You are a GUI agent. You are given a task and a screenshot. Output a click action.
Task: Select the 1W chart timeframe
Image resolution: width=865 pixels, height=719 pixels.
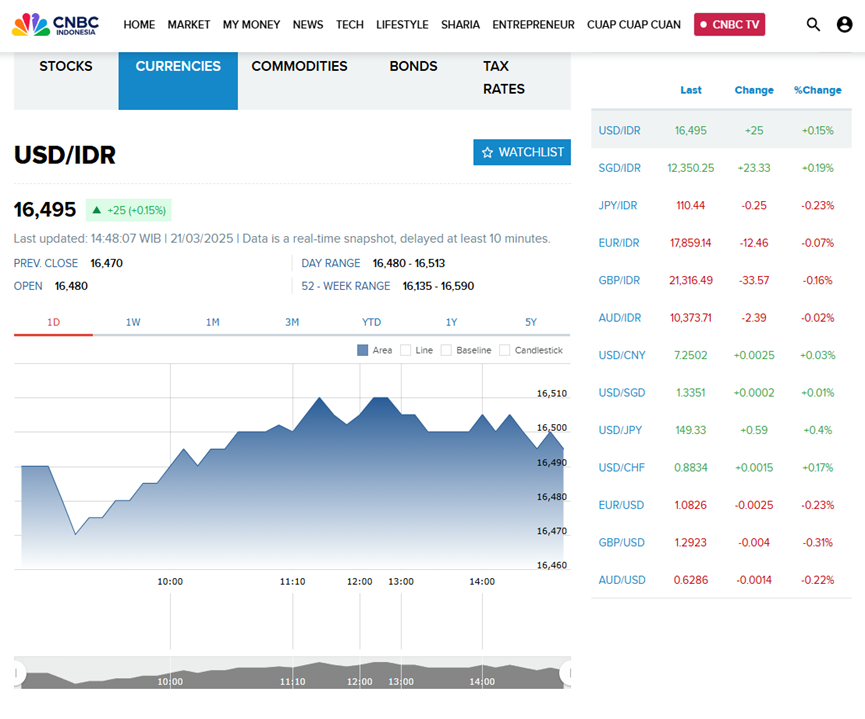133,322
